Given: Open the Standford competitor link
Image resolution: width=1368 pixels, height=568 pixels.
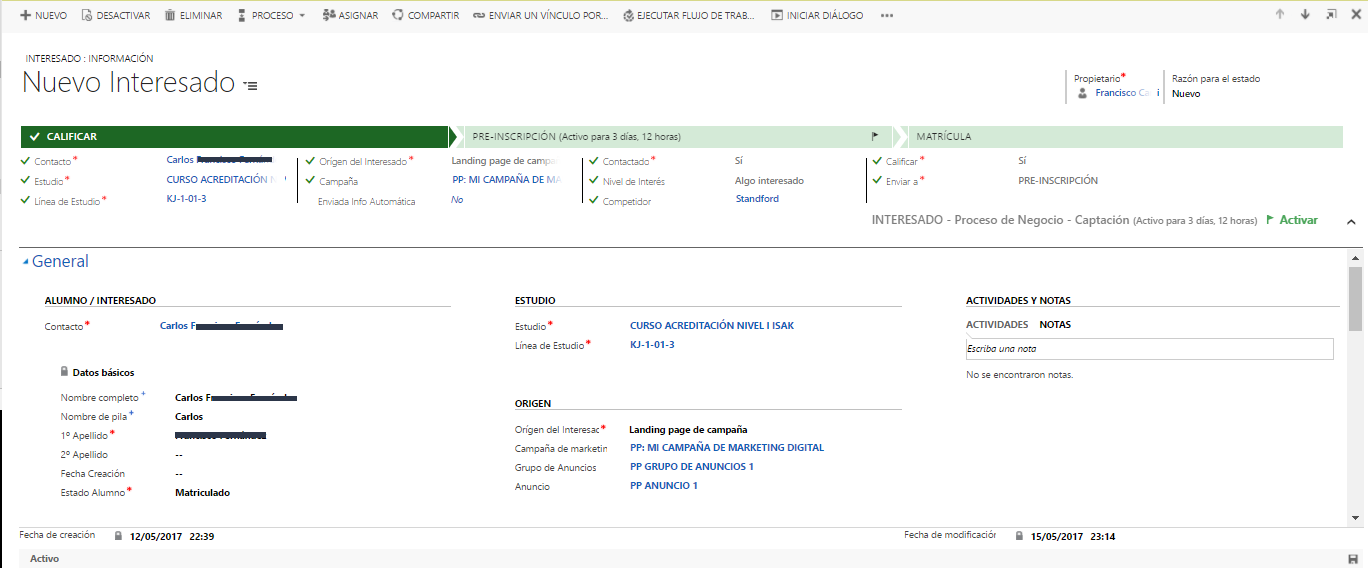Looking at the screenshot, I should coord(757,199).
